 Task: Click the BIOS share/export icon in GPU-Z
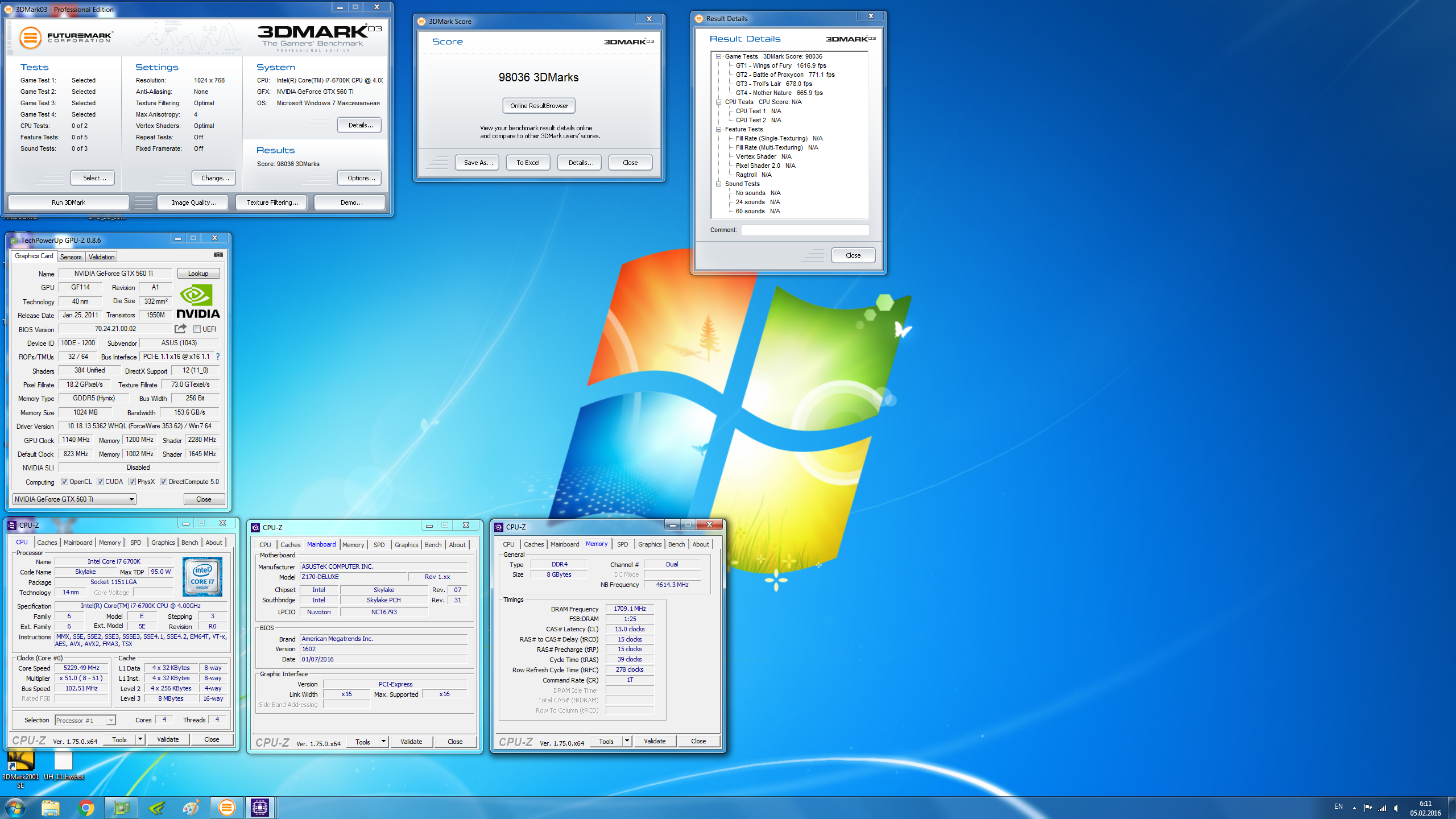180,329
